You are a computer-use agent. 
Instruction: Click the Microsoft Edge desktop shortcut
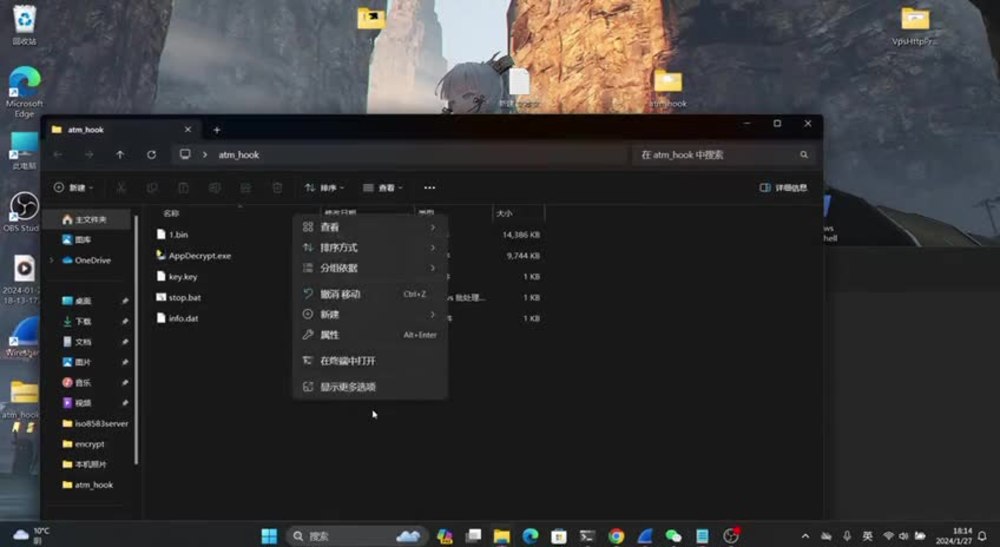(24, 92)
